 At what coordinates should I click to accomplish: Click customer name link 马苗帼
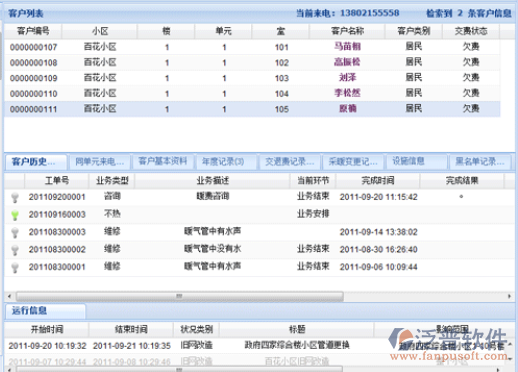click(x=347, y=46)
